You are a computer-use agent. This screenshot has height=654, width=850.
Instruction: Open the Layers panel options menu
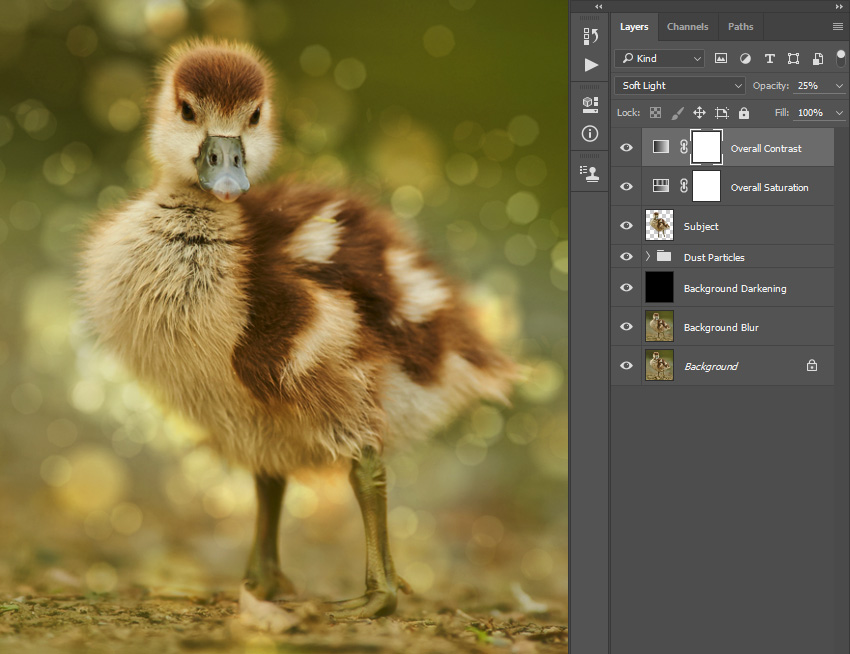(x=838, y=27)
